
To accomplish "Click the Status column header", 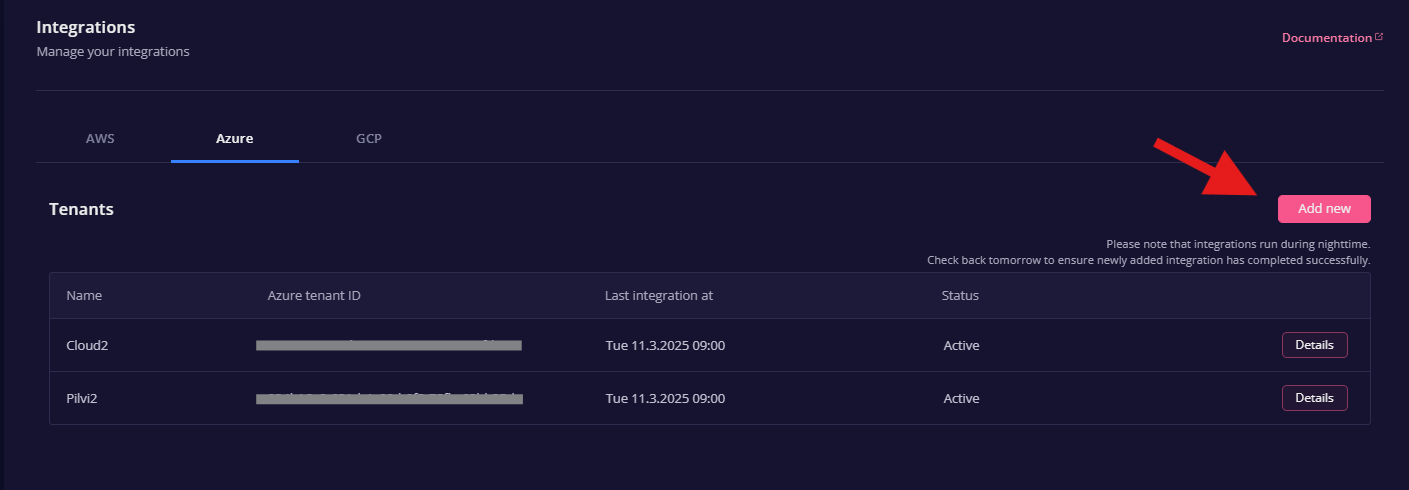I will point(960,296).
